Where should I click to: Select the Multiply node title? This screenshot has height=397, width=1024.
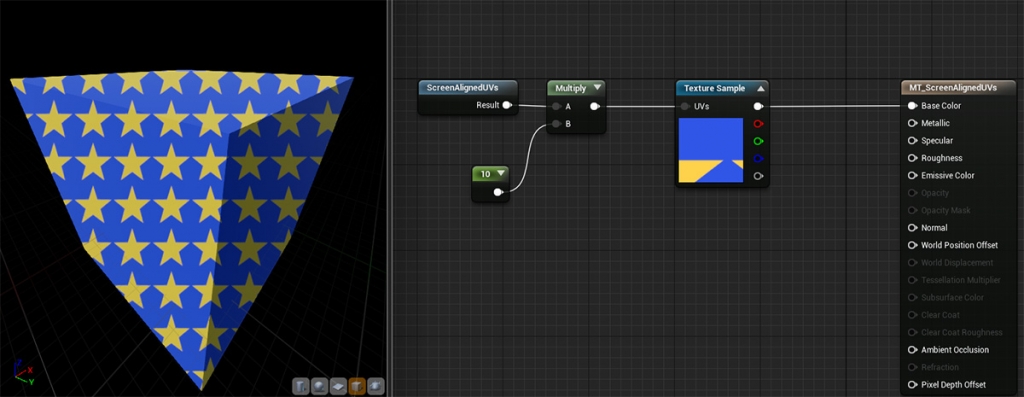pos(571,87)
